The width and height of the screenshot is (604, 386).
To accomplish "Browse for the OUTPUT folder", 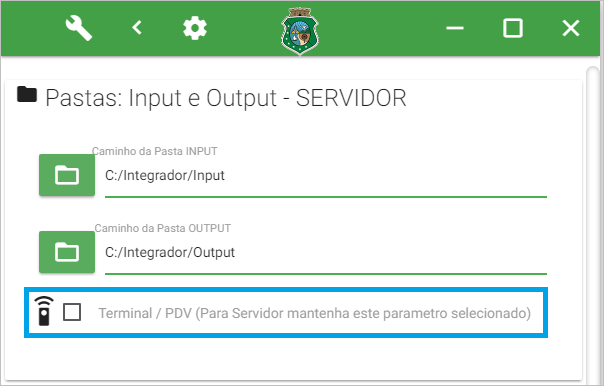I will coord(67,252).
